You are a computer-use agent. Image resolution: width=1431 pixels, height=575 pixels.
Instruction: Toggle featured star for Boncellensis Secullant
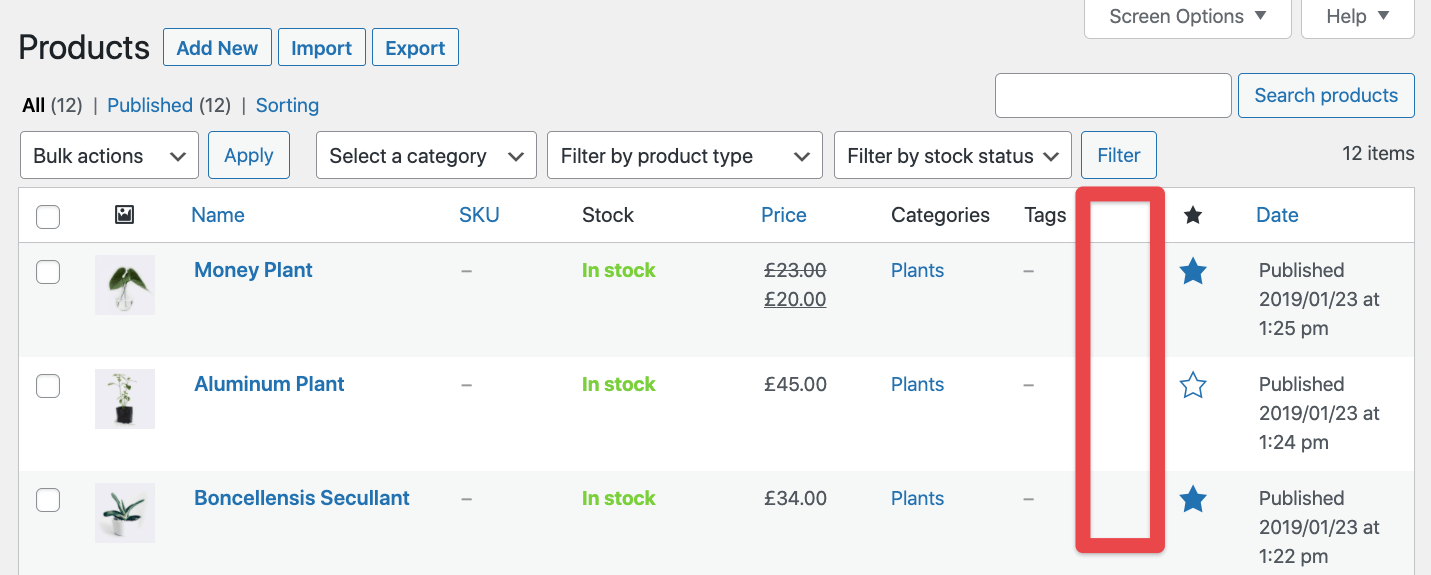click(1193, 499)
